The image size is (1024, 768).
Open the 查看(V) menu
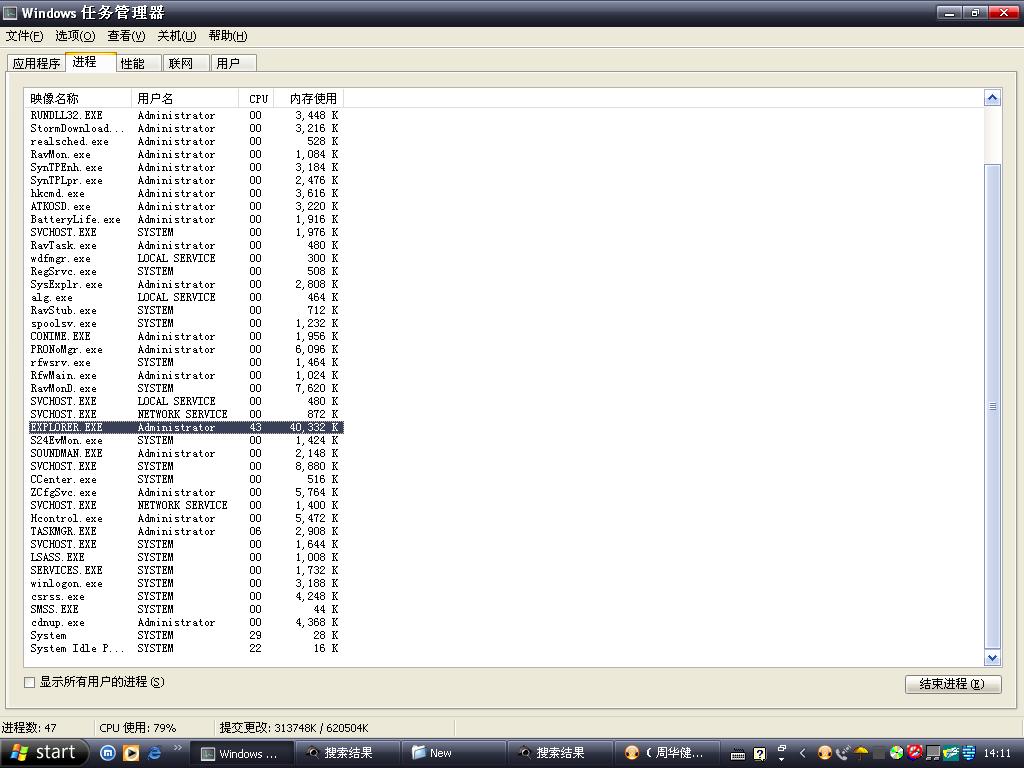tap(126, 36)
